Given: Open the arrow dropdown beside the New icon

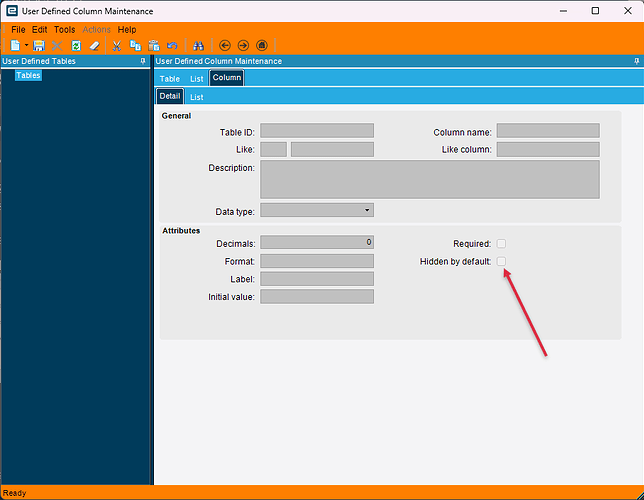Looking at the screenshot, I should coord(26,45).
